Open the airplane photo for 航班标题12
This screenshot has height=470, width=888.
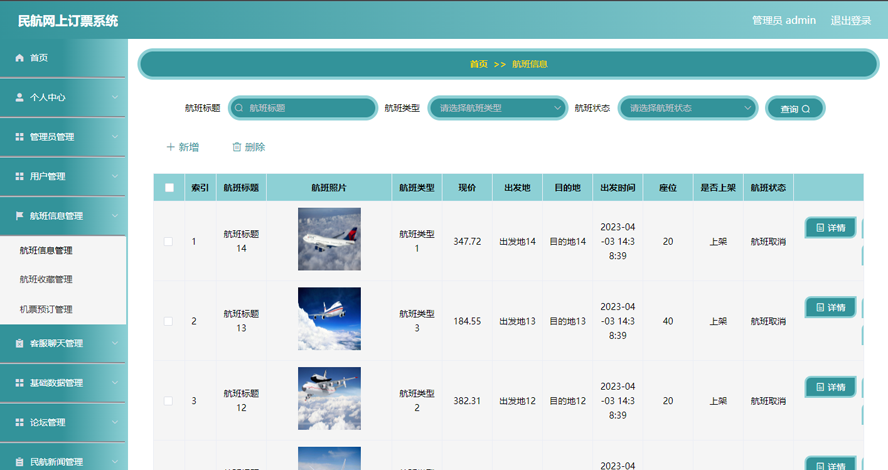[x=329, y=399]
